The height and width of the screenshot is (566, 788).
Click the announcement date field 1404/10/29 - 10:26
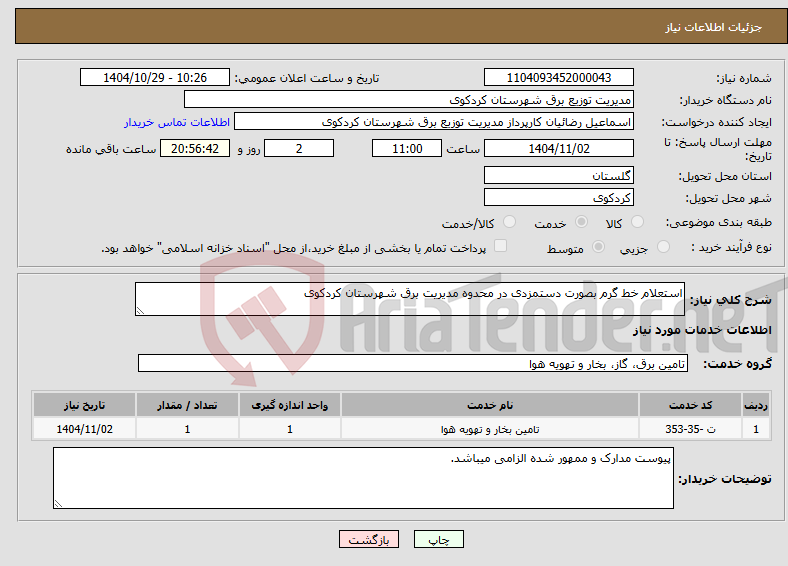(155, 77)
